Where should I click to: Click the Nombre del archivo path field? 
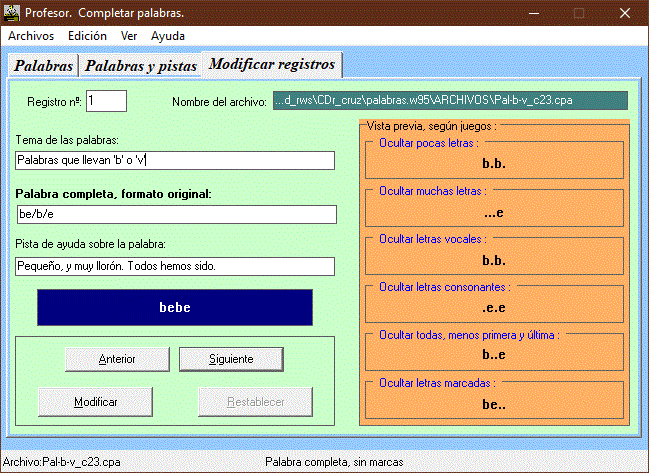450,101
